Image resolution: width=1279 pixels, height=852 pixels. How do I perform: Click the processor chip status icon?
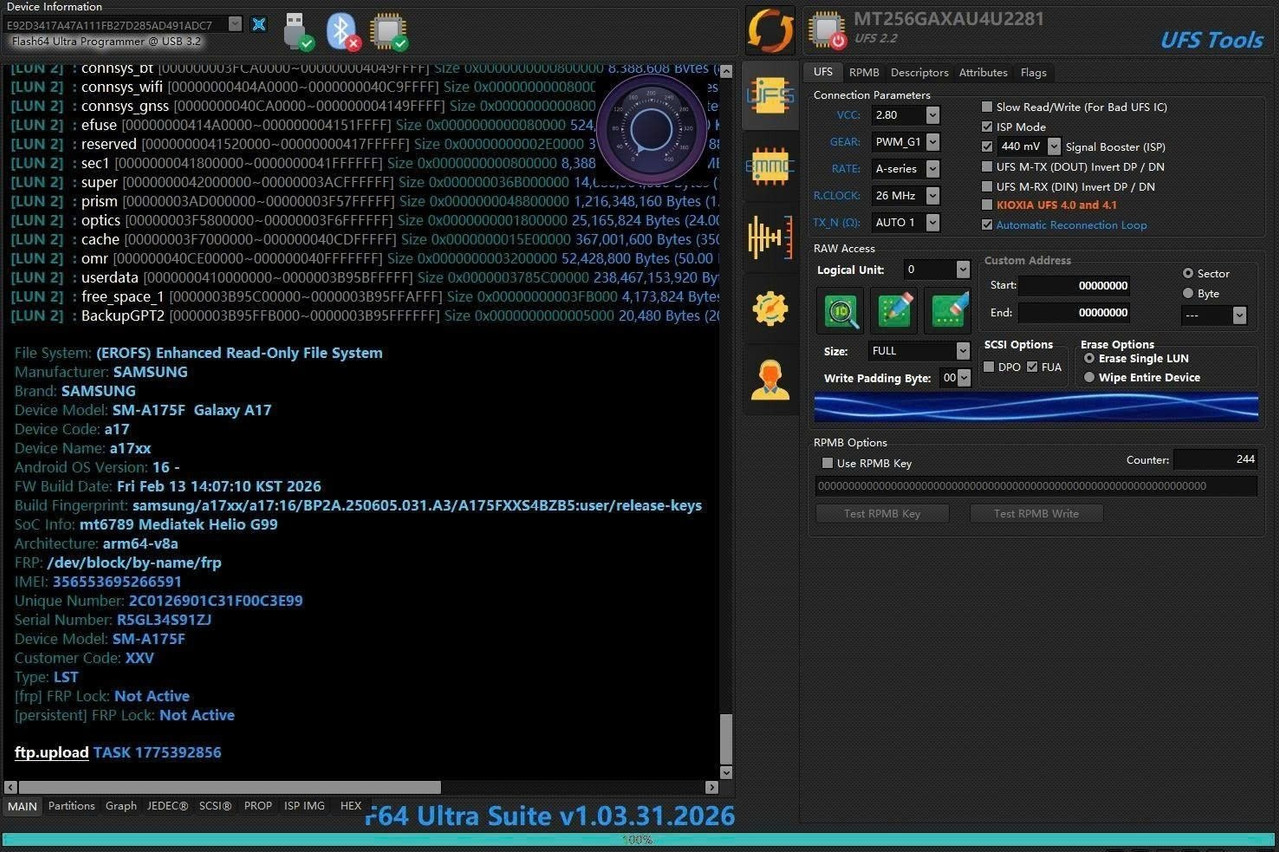pos(388,31)
